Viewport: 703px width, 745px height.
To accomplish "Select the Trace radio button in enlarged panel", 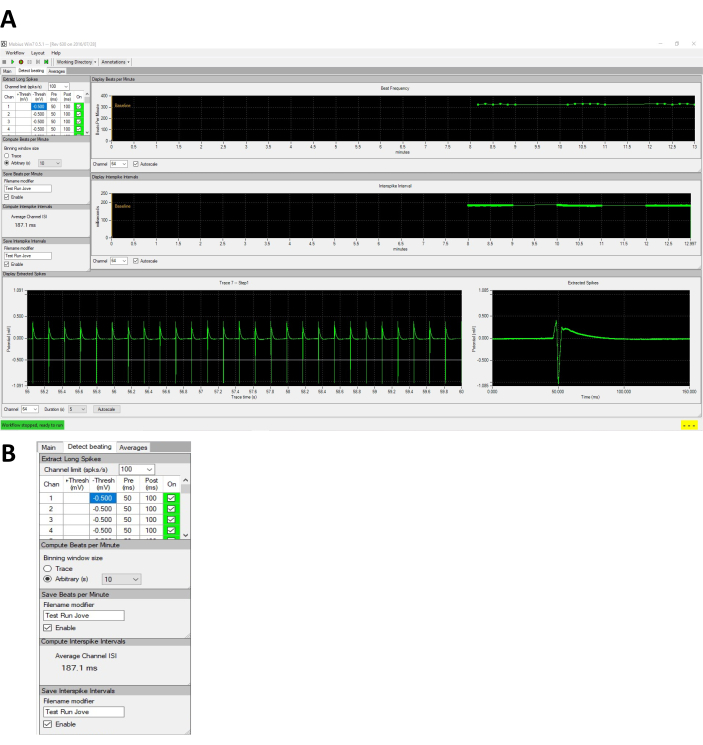I will (x=48, y=567).
